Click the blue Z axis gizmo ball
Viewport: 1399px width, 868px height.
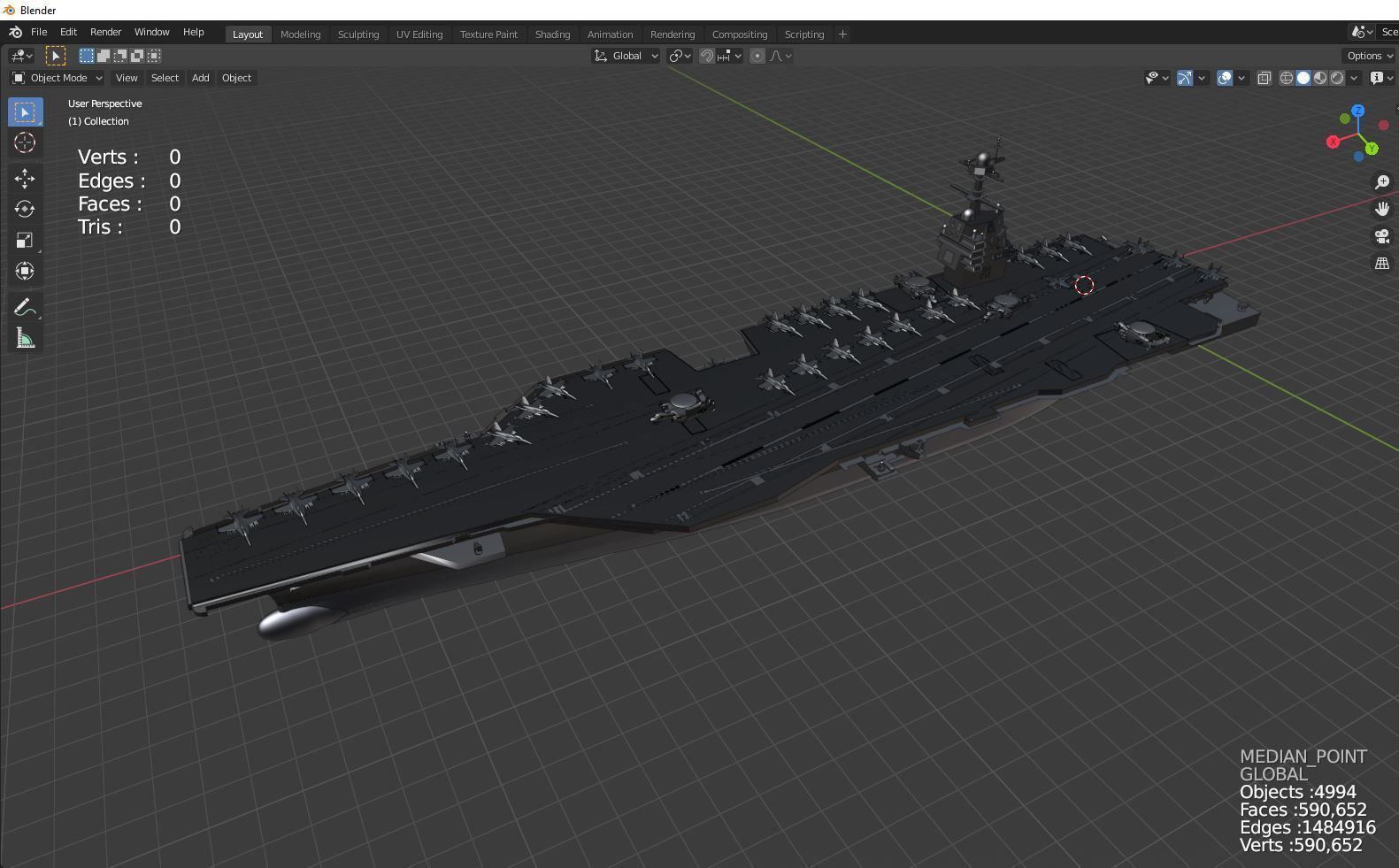point(1358,111)
